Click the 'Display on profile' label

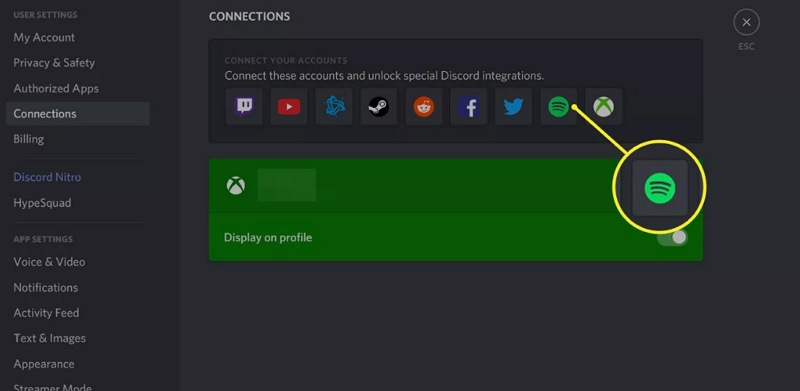point(268,237)
